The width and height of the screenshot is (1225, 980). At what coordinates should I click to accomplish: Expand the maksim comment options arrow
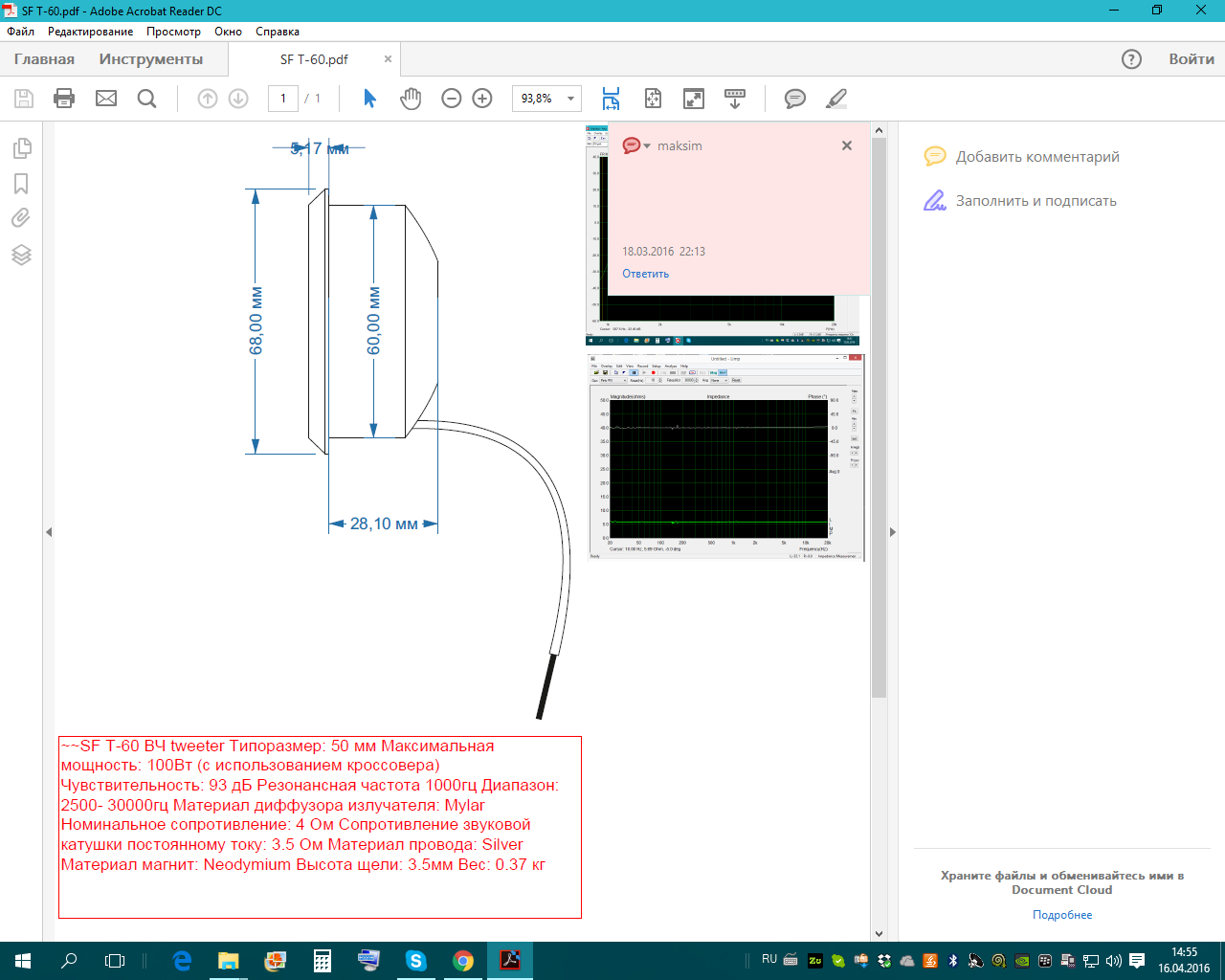(x=648, y=146)
